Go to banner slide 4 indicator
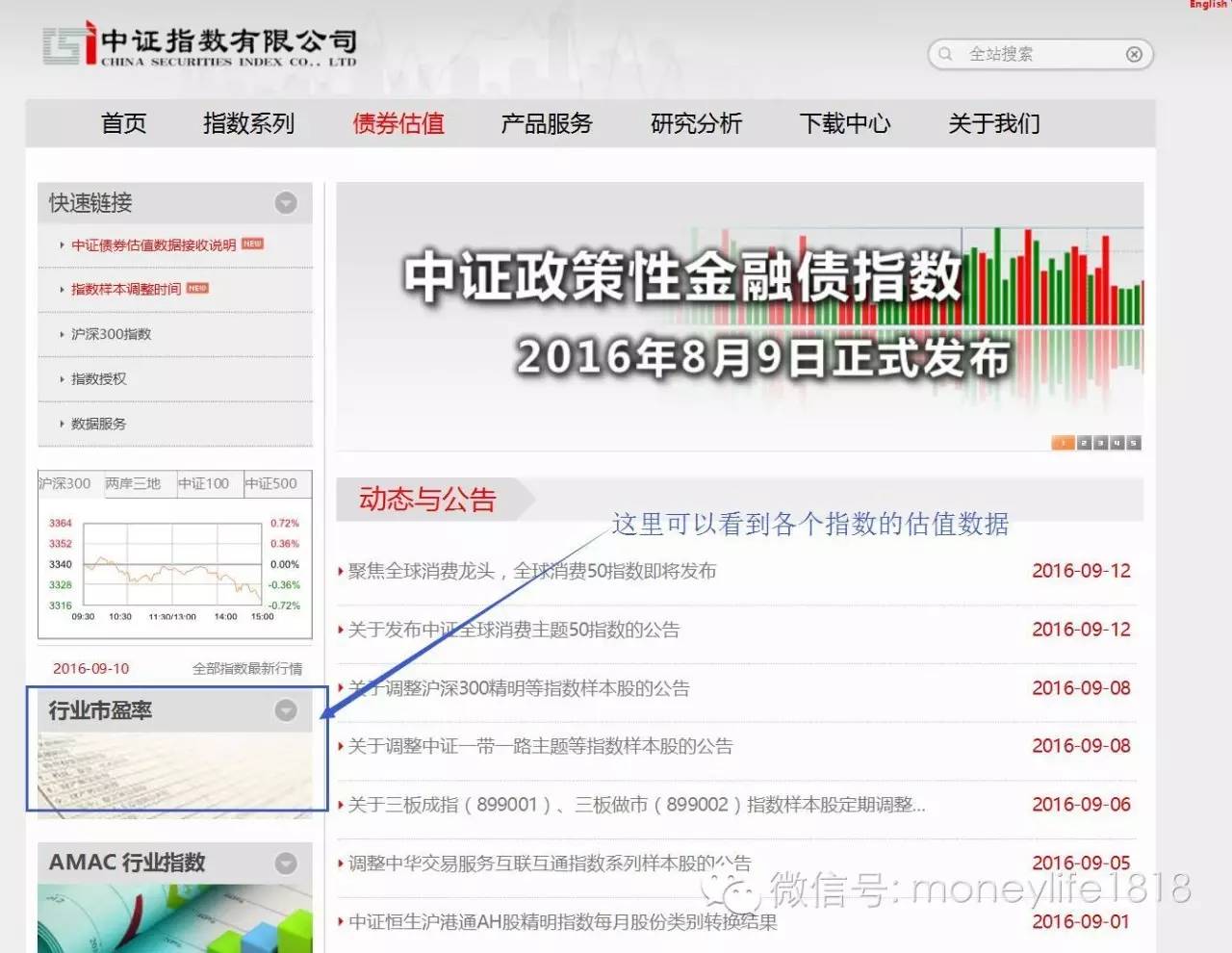 [x=1116, y=443]
